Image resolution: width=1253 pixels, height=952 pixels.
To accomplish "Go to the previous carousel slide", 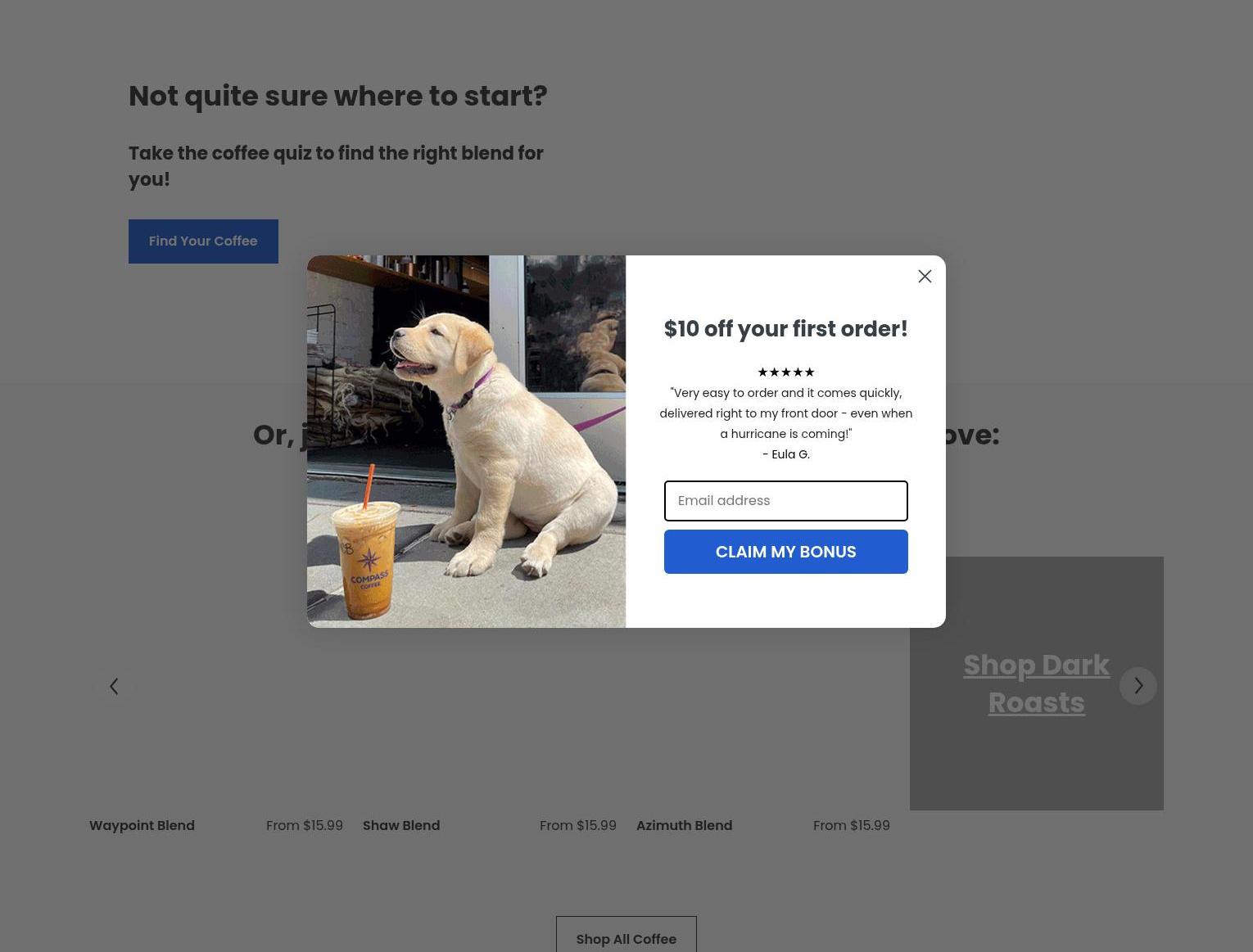I will [x=115, y=686].
